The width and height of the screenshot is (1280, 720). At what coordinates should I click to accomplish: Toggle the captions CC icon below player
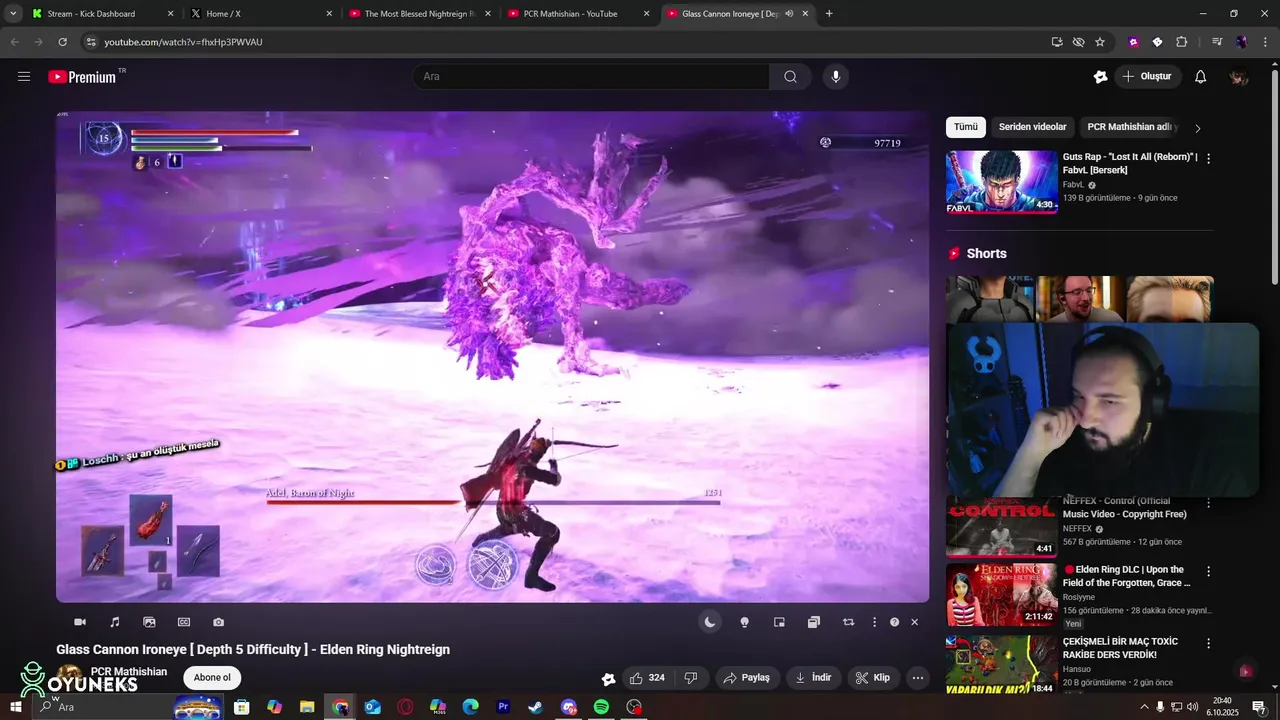pyautogui.click(x=184, y=622)
